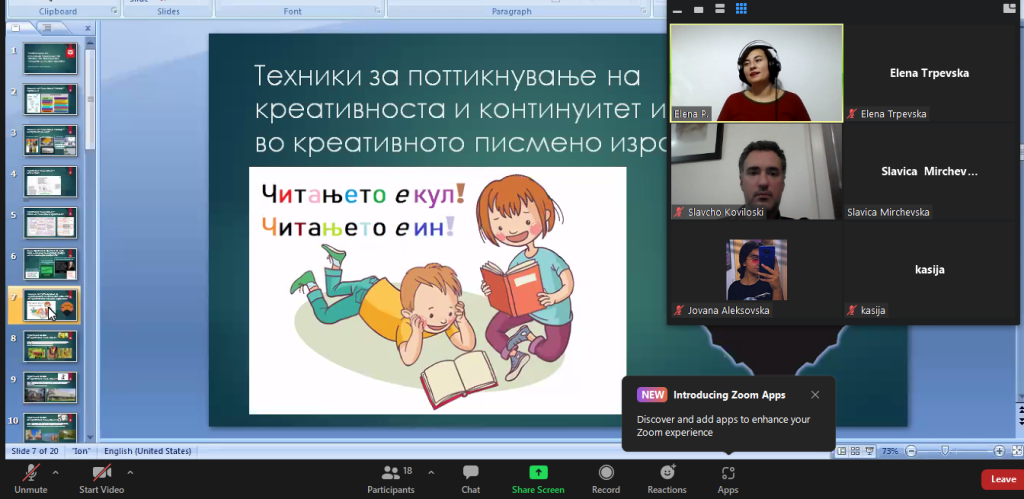The image size is (1024, 499).
Task: Expand audio options arrow next to Unmute
Action: (x=55, y=471)
